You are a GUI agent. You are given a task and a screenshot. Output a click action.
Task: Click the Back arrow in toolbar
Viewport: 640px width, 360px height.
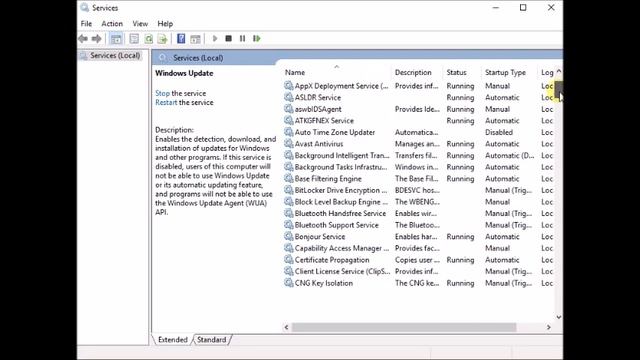click(83, 39)
